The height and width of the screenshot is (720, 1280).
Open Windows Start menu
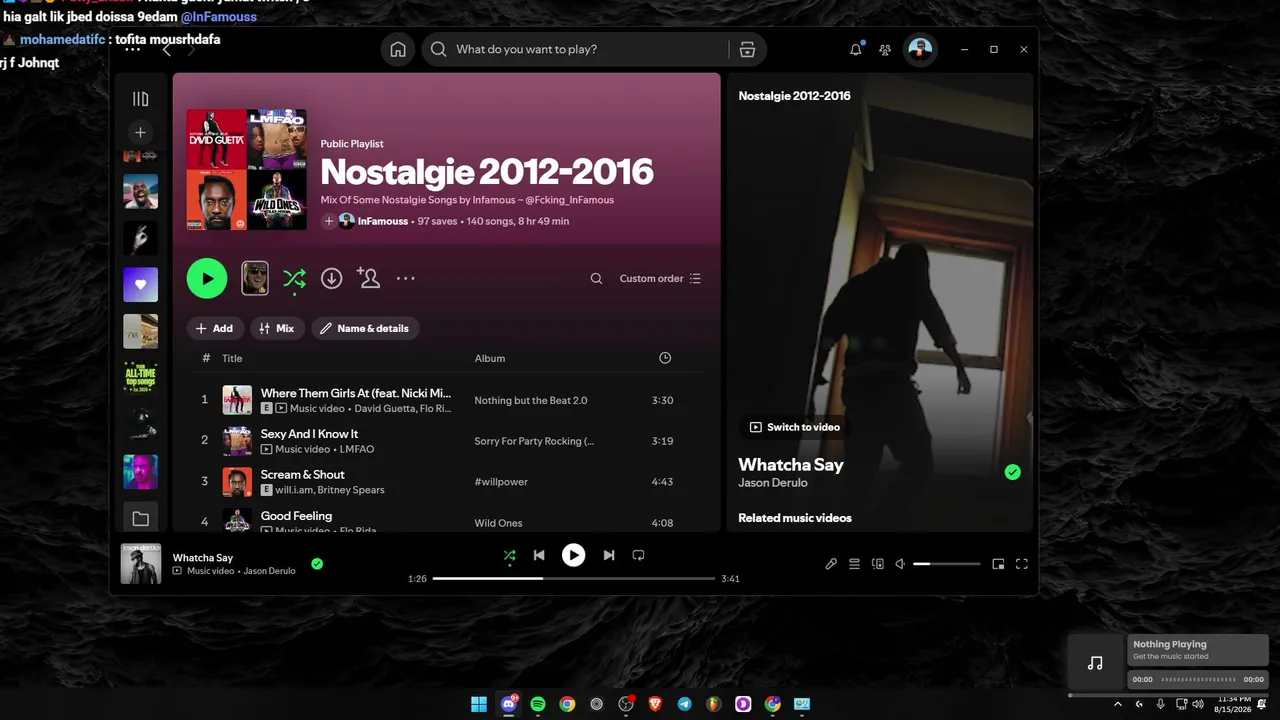479,704
